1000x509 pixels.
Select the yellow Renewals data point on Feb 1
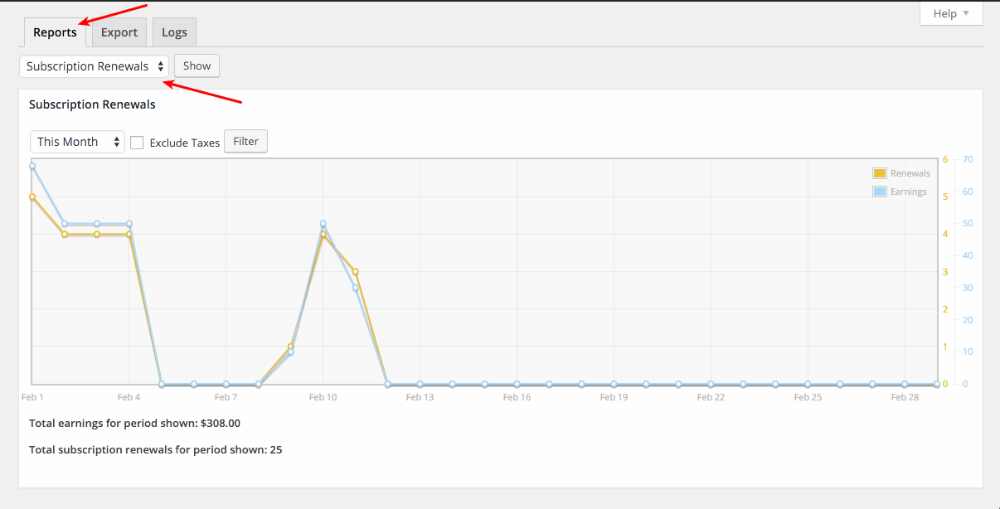32,197
